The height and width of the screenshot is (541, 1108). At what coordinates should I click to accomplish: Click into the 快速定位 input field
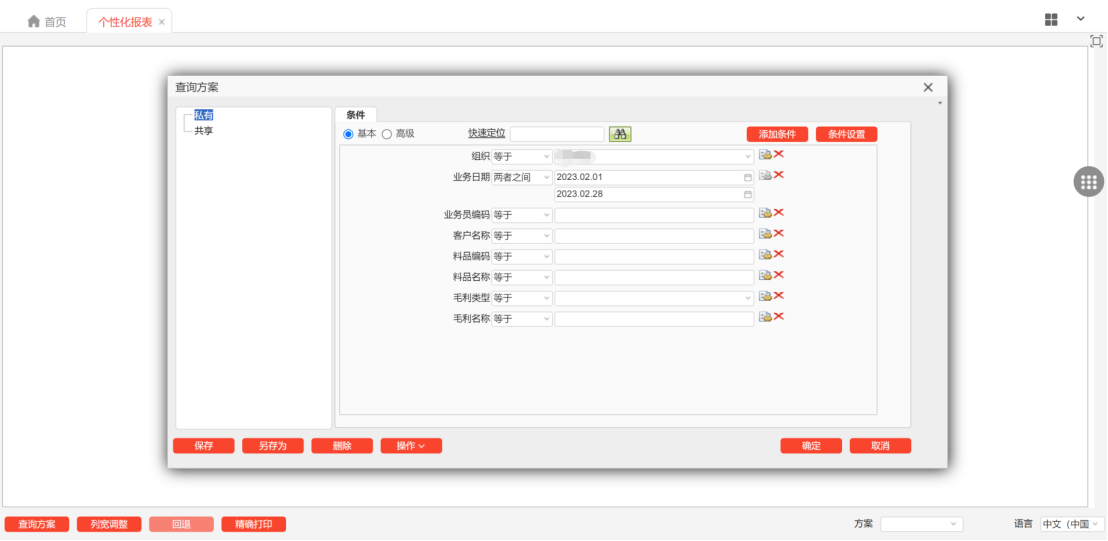[557, 134]
